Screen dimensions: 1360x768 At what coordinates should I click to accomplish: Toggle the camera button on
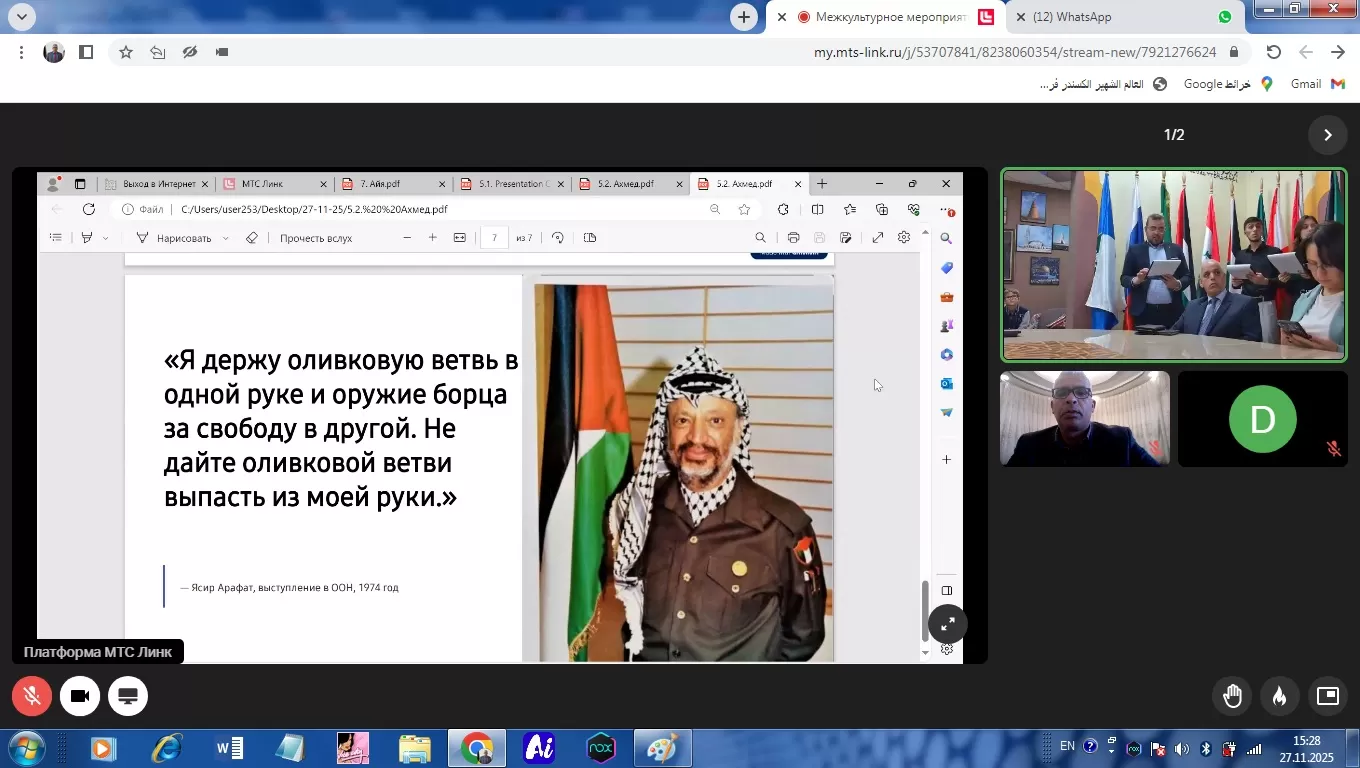pyautogui.click(x=80, y=696)
